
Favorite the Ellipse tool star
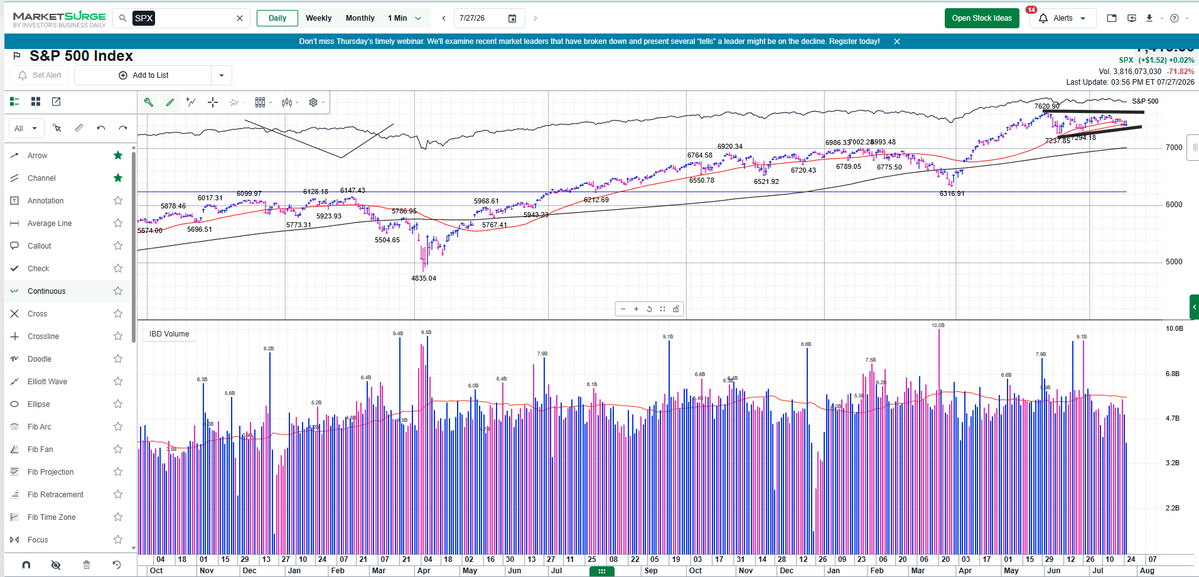click(x=118, y=404)
